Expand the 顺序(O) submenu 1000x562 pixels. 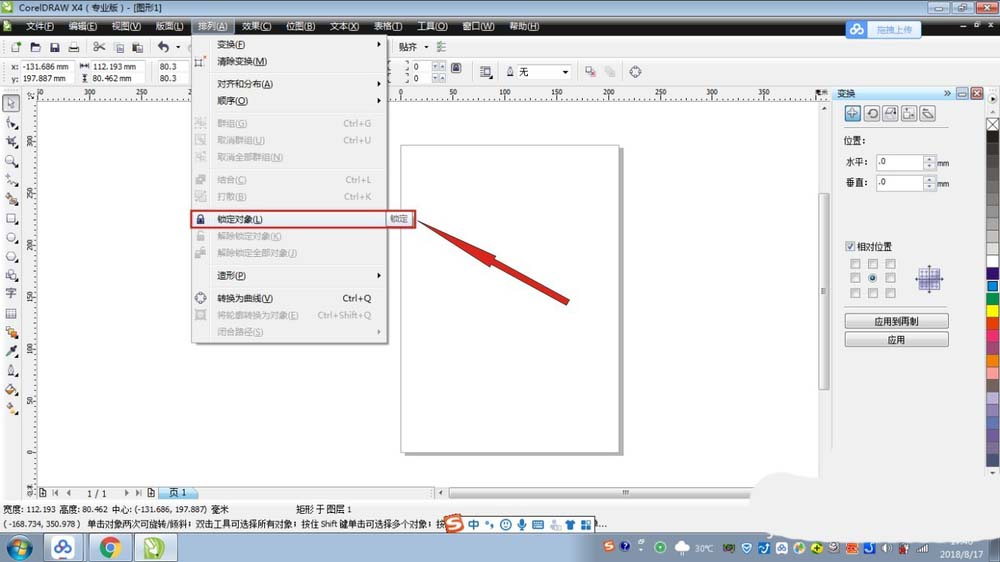coord(290,101)
